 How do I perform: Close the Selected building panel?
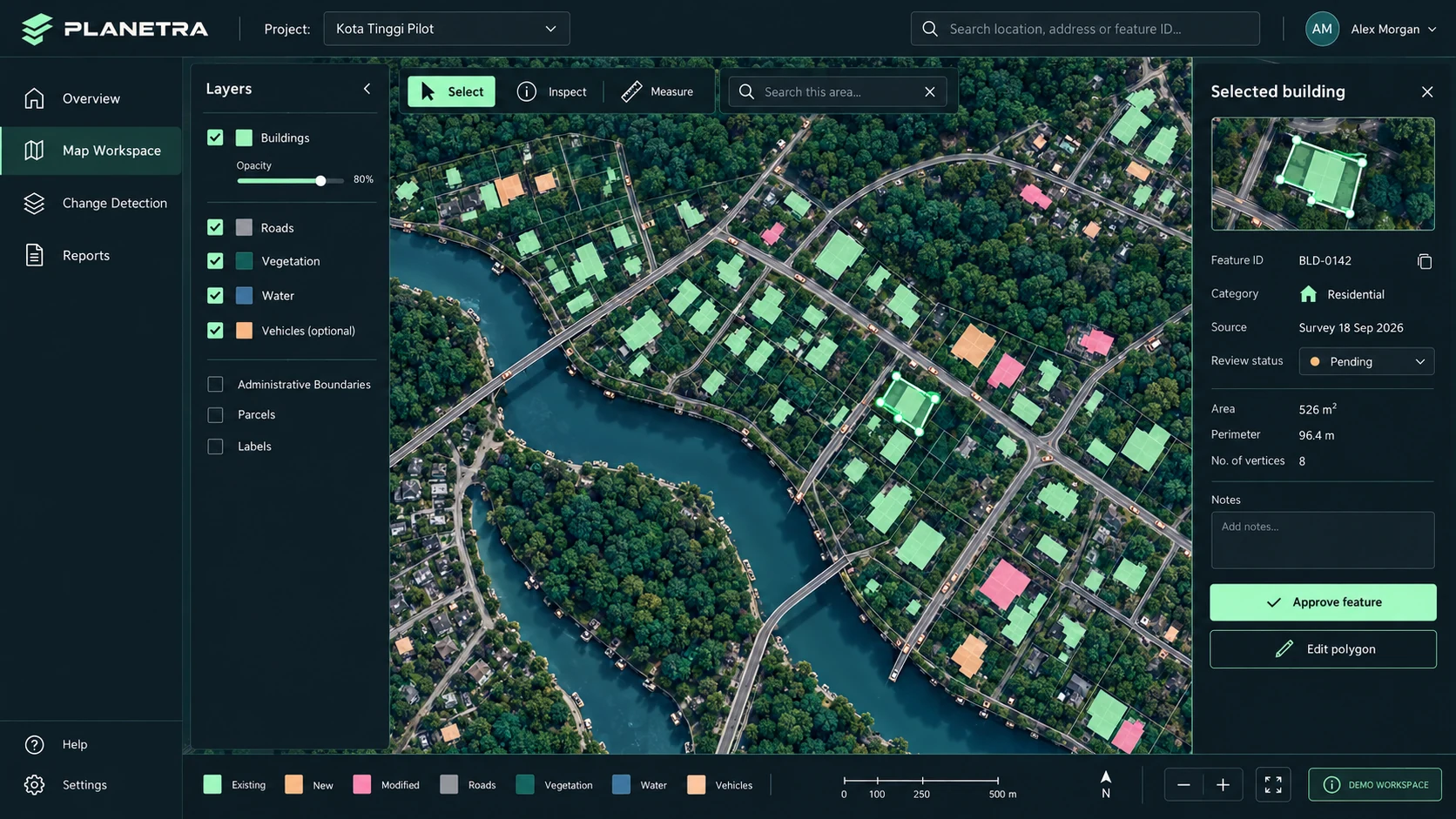1426,91
